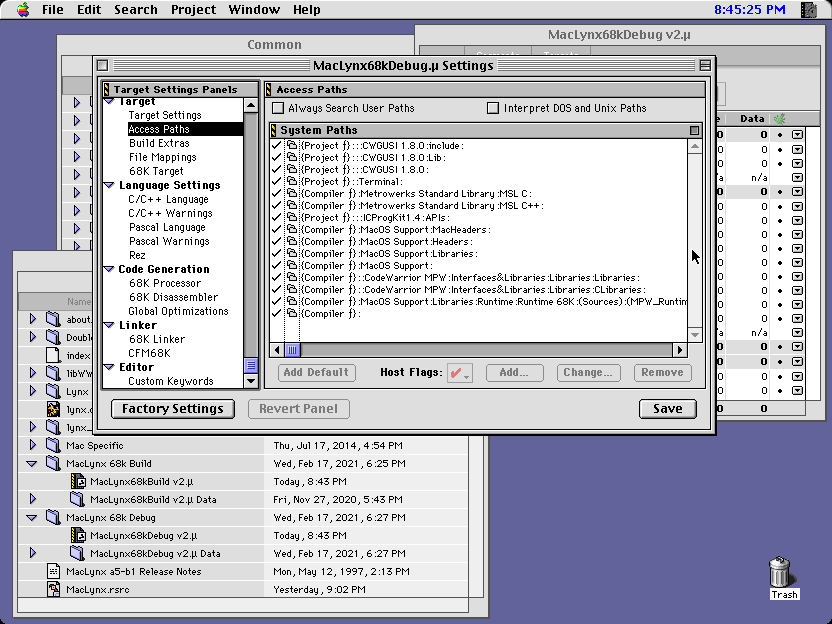Click the System Paths list resize box icon

(694, 131)
